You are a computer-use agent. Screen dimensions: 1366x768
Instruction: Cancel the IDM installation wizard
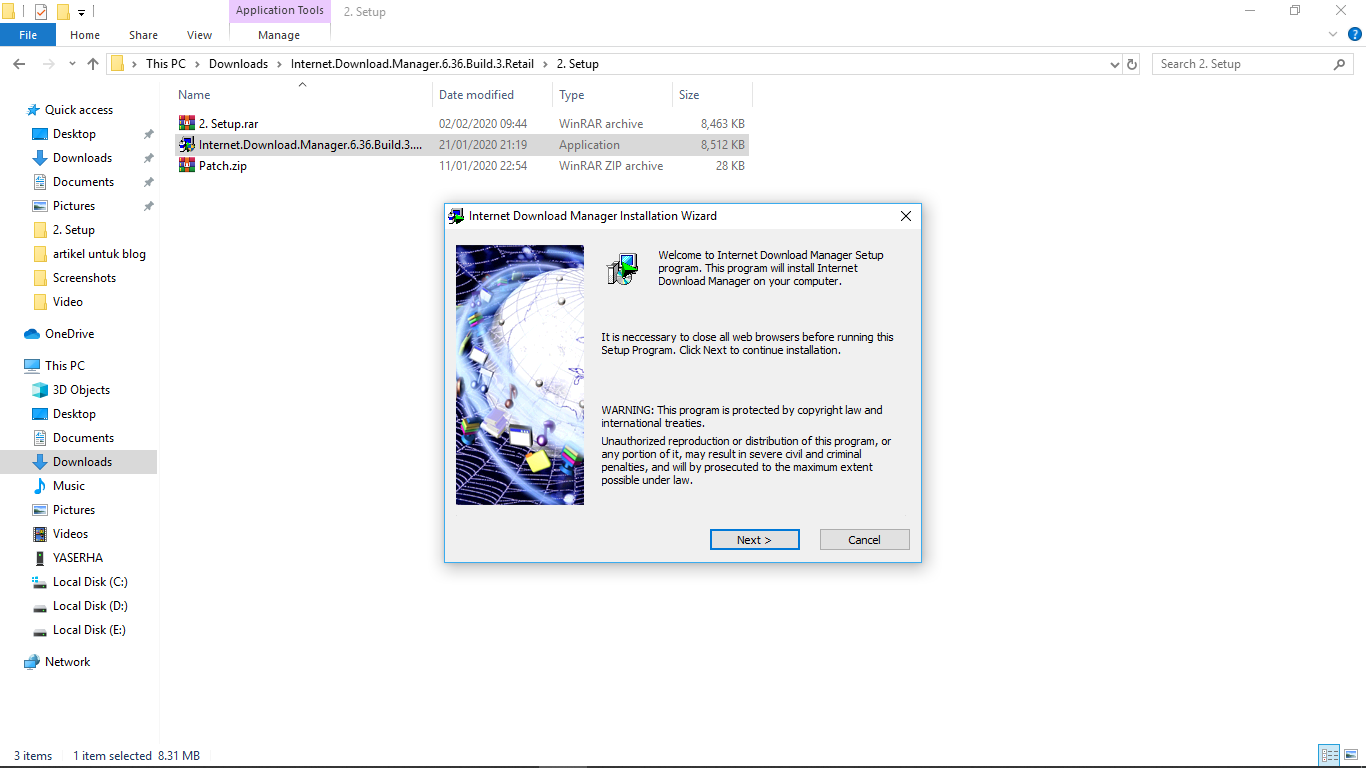864,540
